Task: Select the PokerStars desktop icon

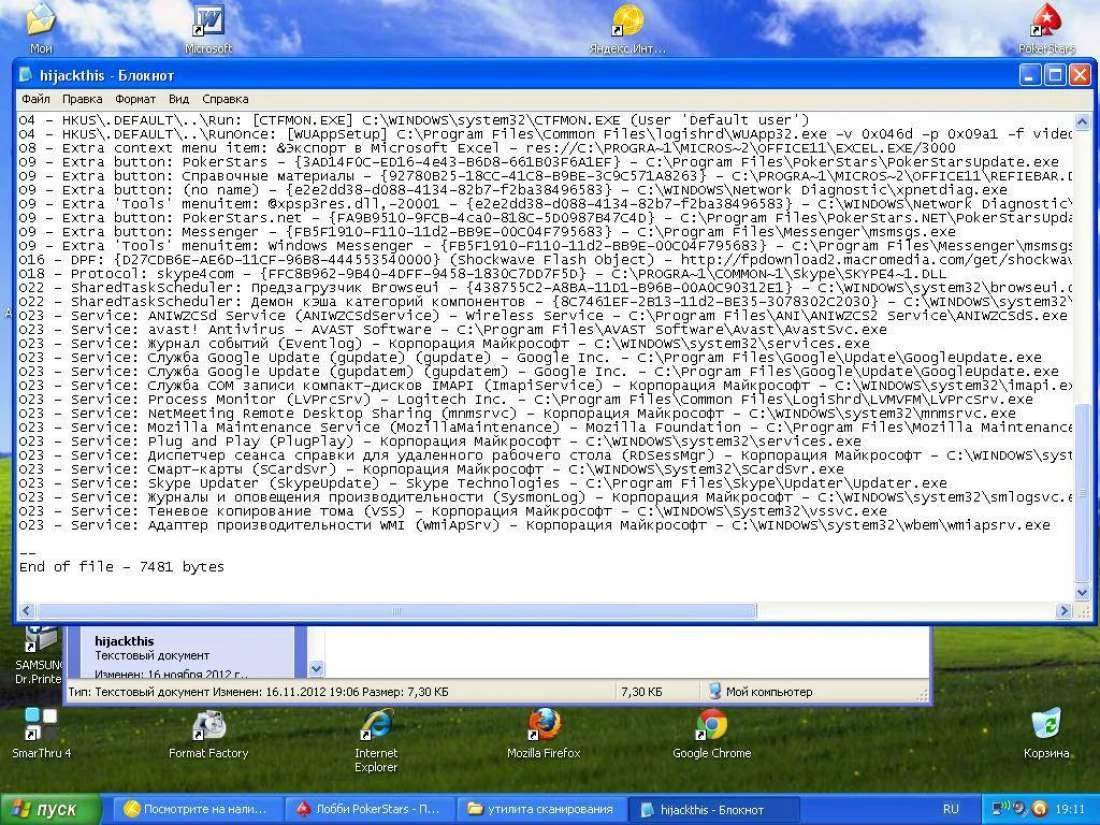Action: (1046, 30)
